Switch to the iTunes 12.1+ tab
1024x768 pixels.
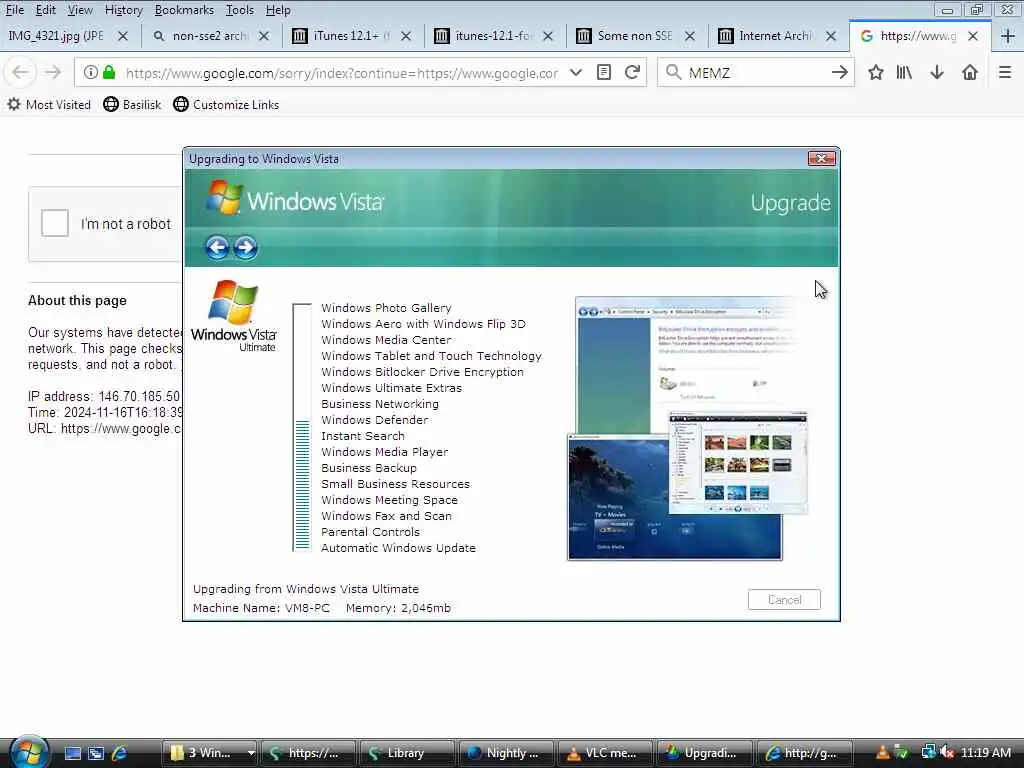pos(353,36)
